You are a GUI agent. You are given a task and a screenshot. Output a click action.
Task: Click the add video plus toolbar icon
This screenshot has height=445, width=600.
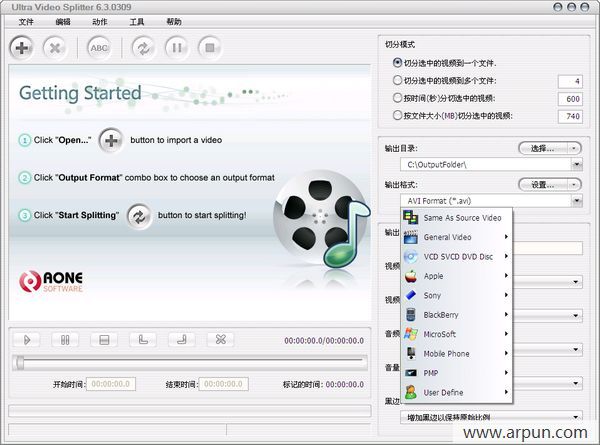pyautogui.click(x=21, y=48)
